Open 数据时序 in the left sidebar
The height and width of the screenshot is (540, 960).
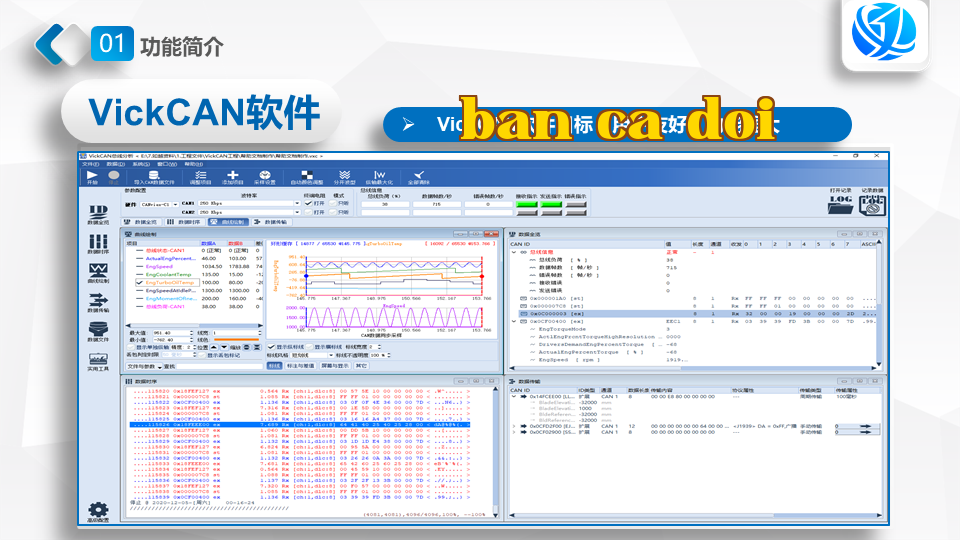click(x=98, y=244)
